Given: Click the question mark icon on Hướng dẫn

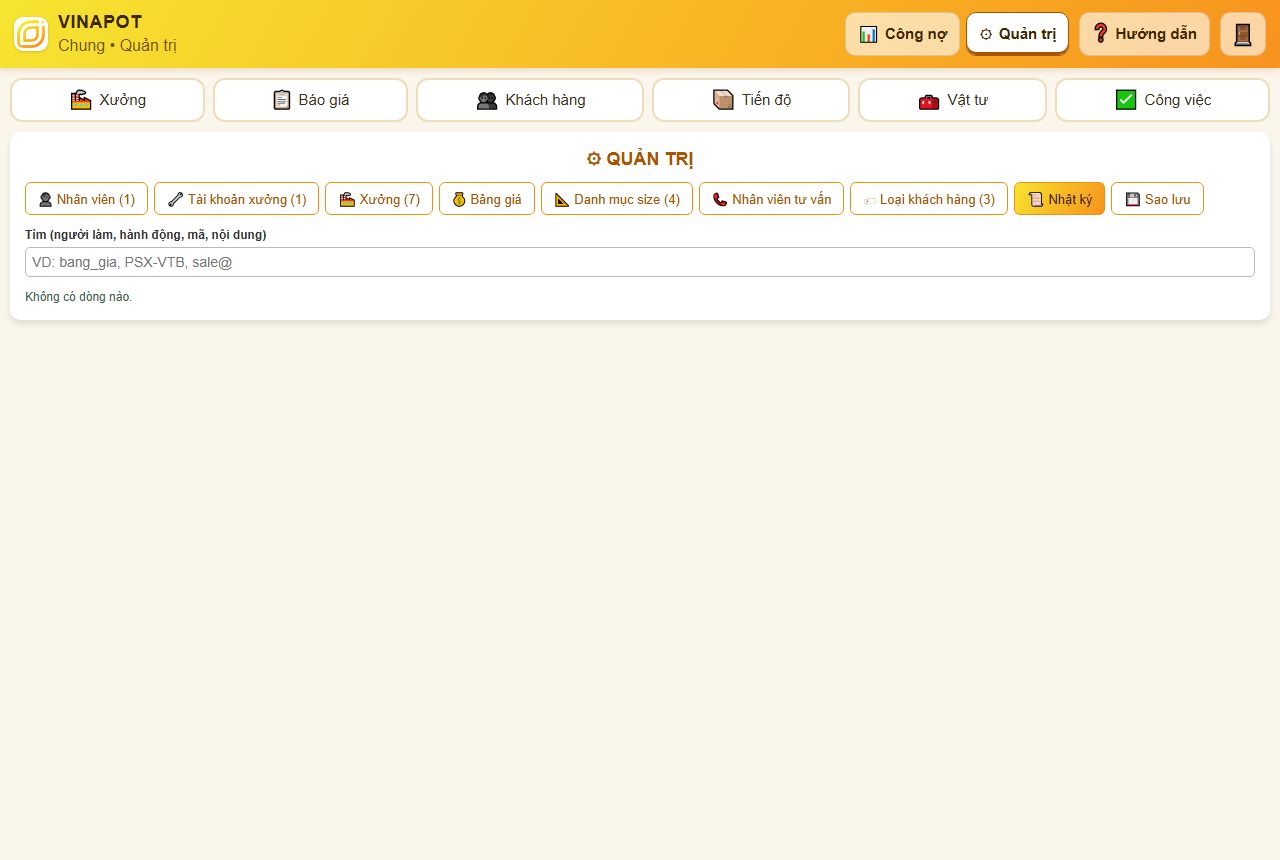Looking at the screenshot, I should pos(1101,34).
